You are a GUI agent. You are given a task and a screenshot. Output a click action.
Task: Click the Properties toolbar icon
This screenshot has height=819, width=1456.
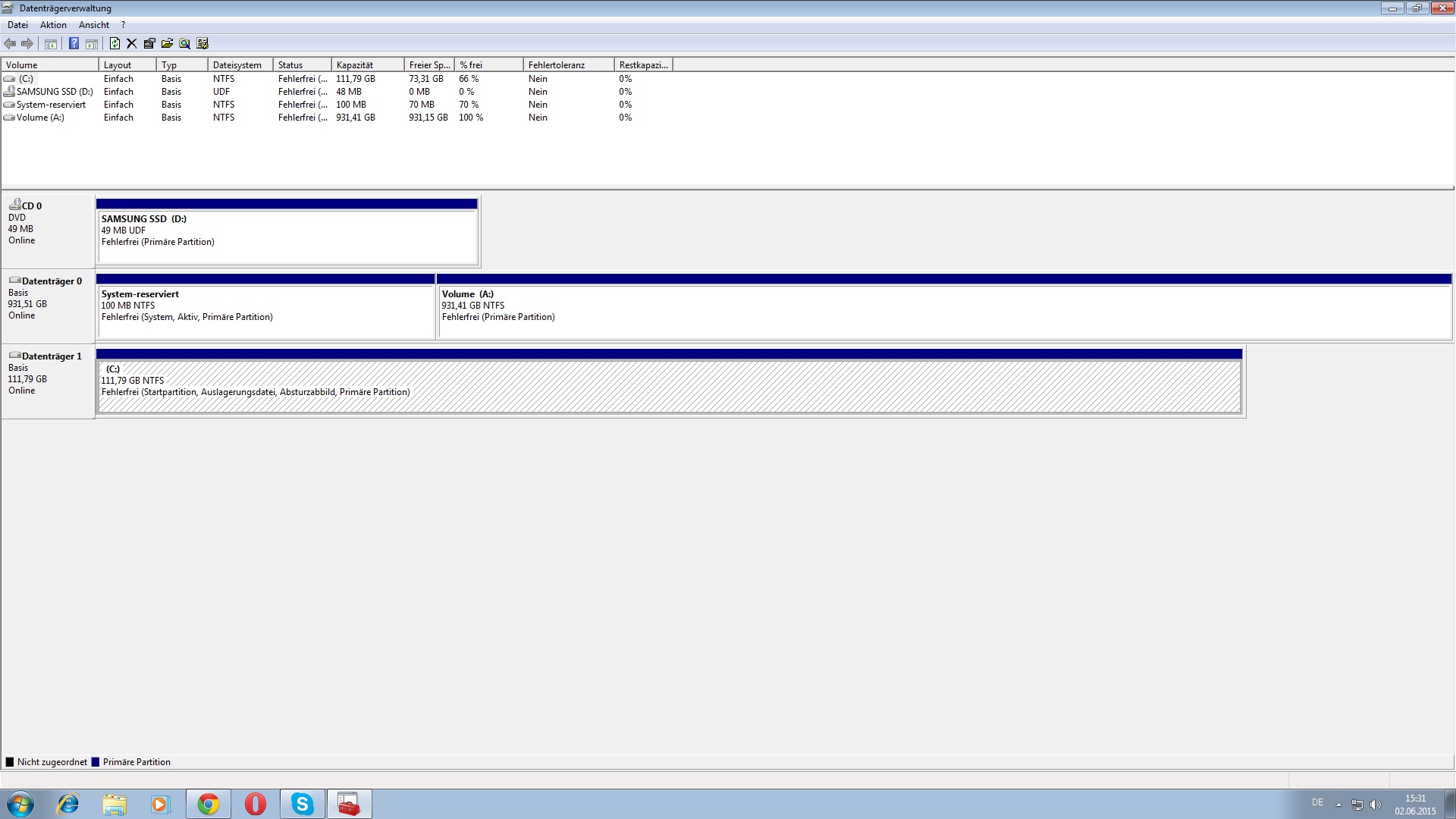point(149,43)
